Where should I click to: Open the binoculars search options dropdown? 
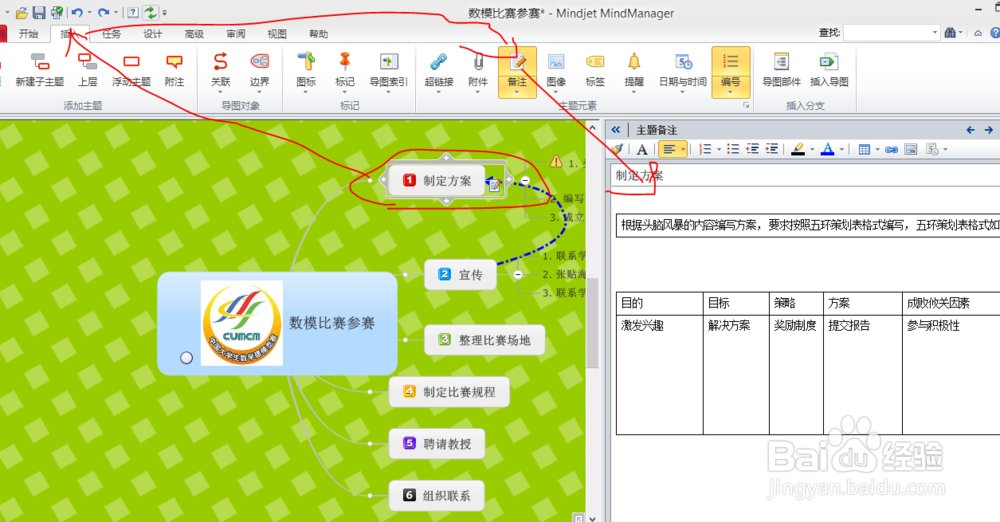coord(960,33)
